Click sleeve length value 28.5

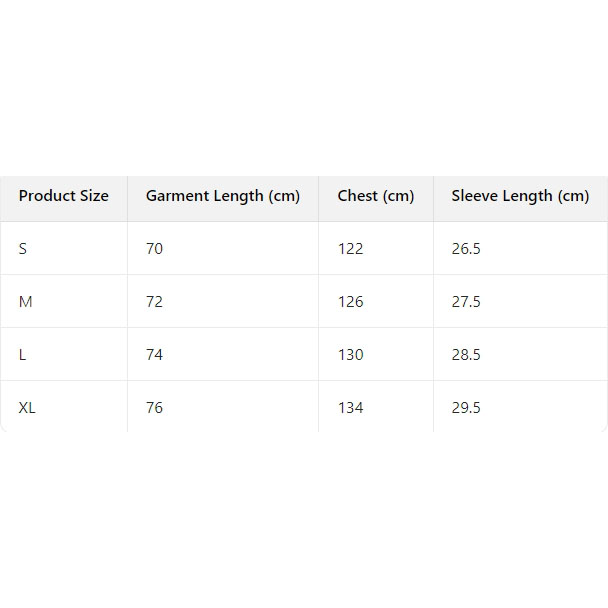click(x=466, y=355)
